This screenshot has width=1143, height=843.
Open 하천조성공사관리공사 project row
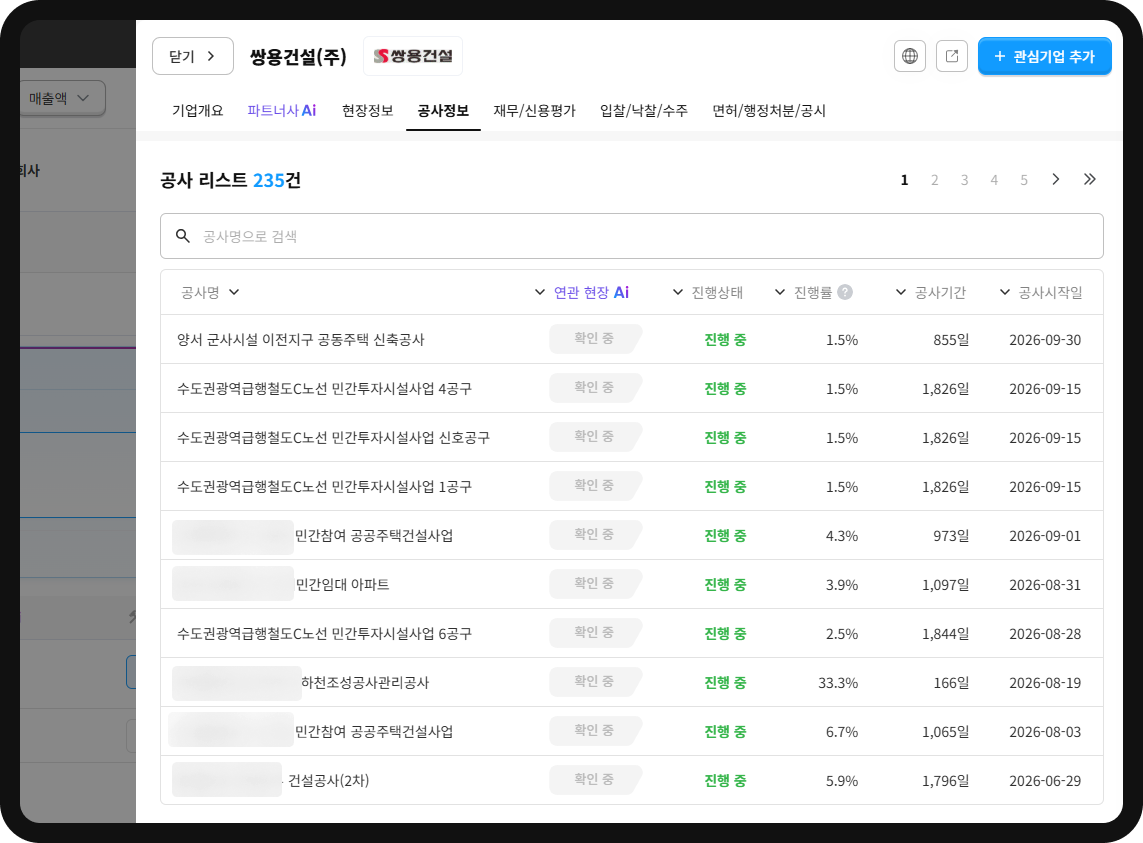[631, 682]
